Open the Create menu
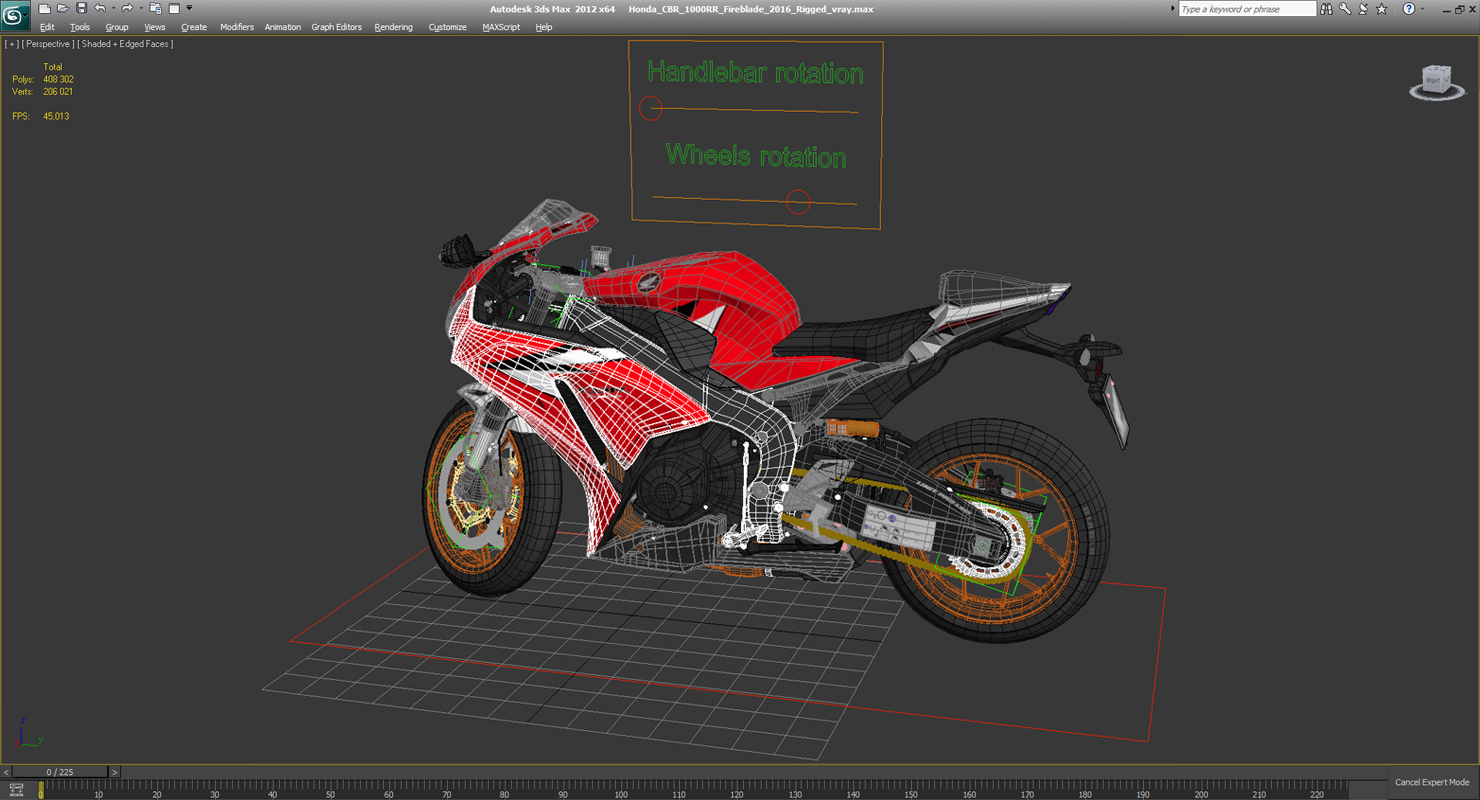This screenshot has width=1480, height=800. tap(194, 27)
